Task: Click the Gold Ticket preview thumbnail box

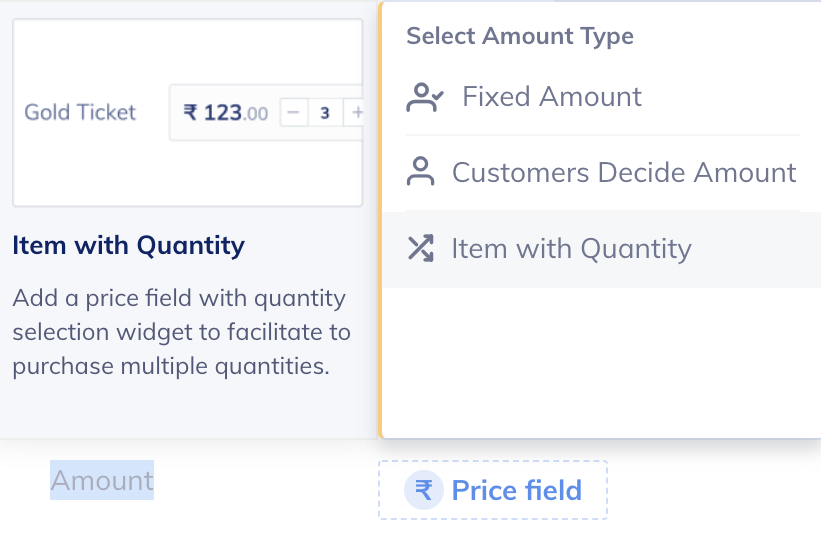Action: pyautogui.click(x=187, y=113)
